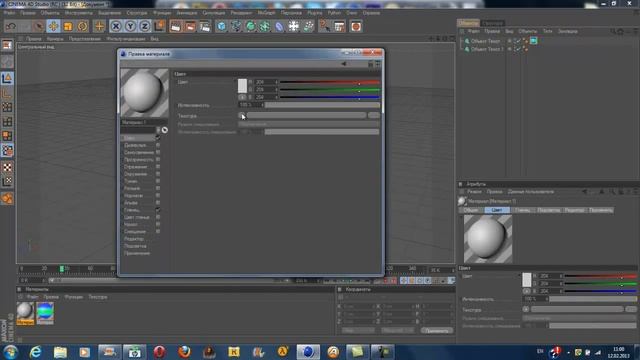640x360 pixels.
Task: Click the particle emitter icon
Action: [308, 27]
